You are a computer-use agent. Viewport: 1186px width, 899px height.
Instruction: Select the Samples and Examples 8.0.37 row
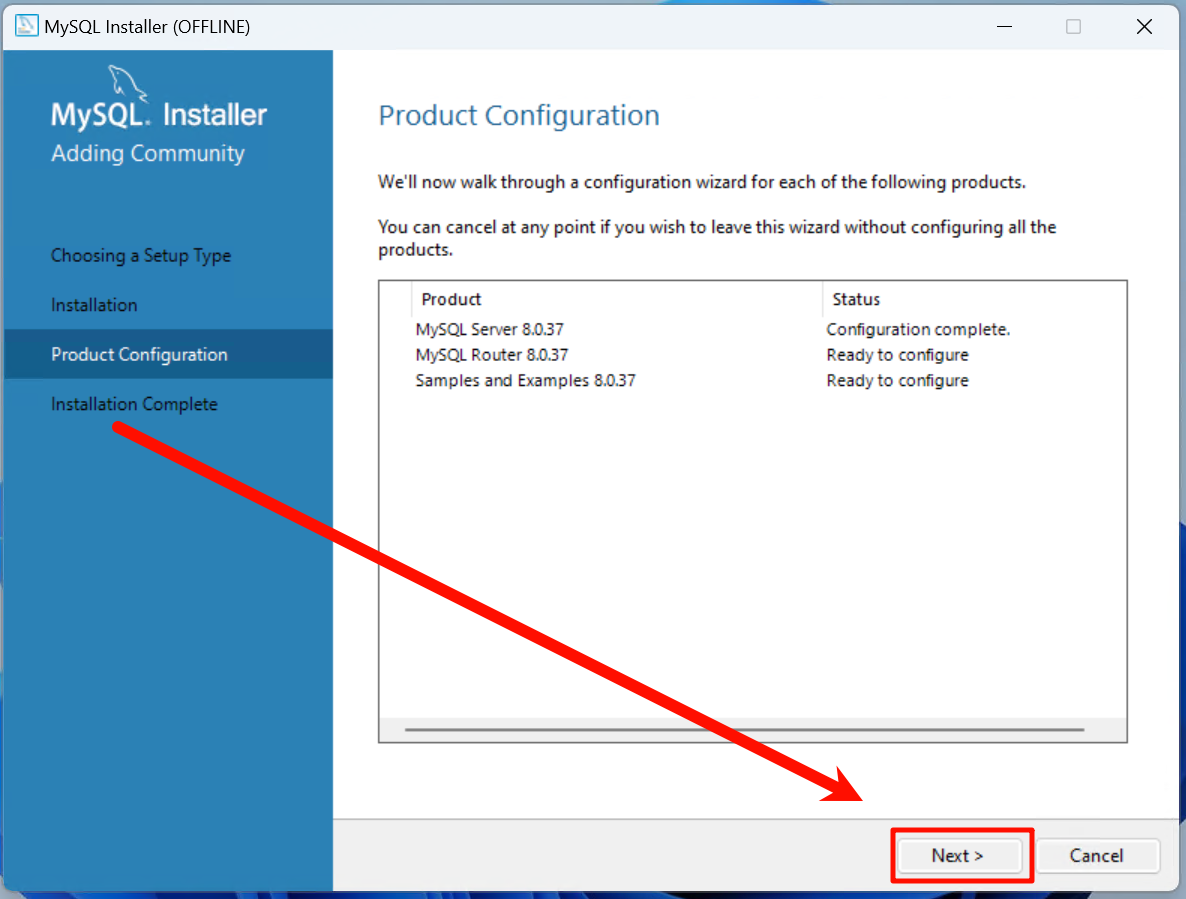(753, 380)
